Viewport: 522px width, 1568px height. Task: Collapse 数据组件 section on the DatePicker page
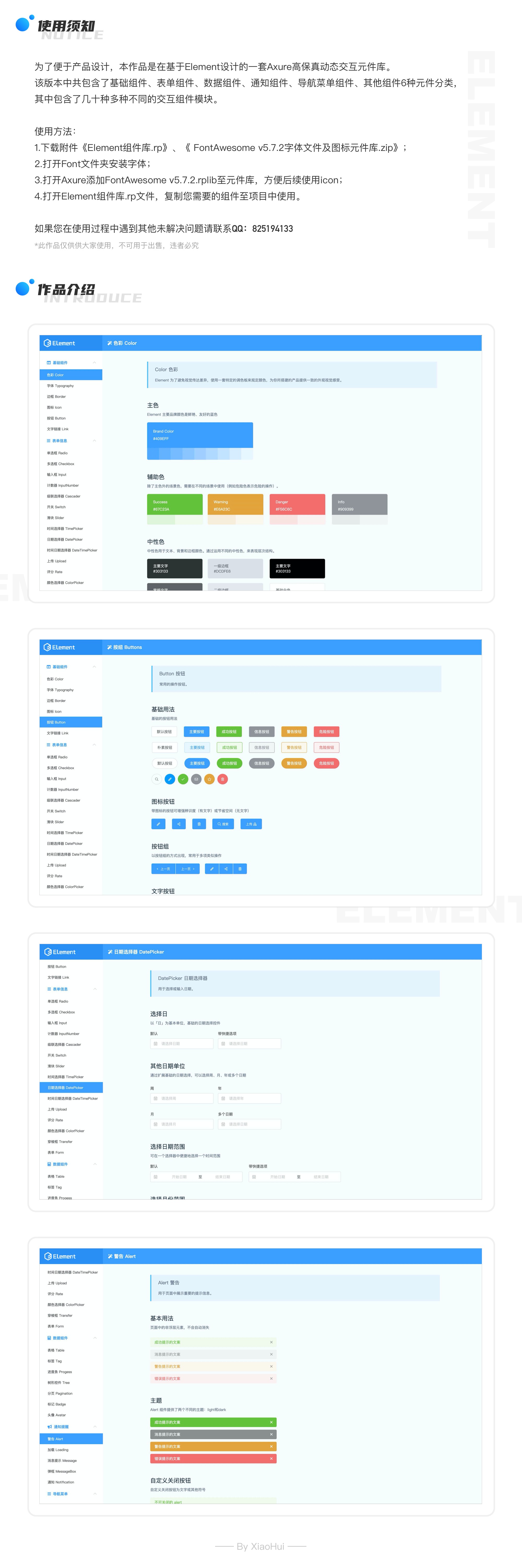coord(95,1164)
